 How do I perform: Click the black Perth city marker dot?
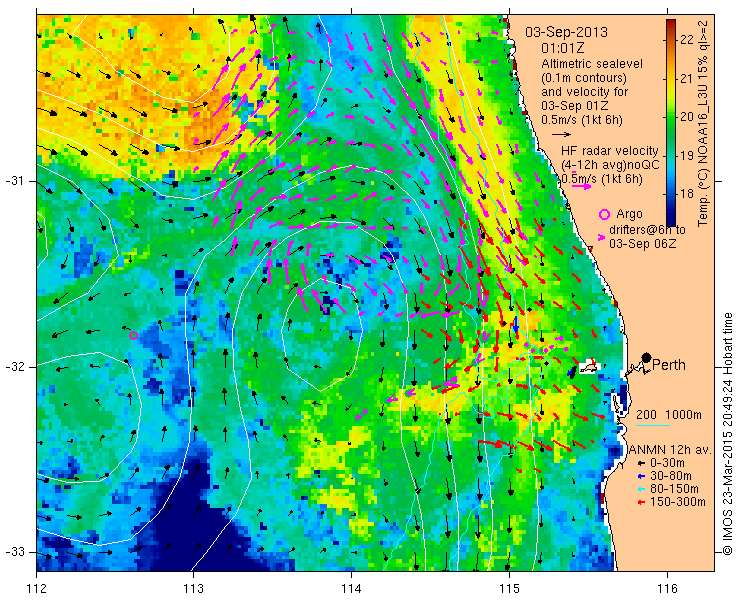click(x=647, y=358)
